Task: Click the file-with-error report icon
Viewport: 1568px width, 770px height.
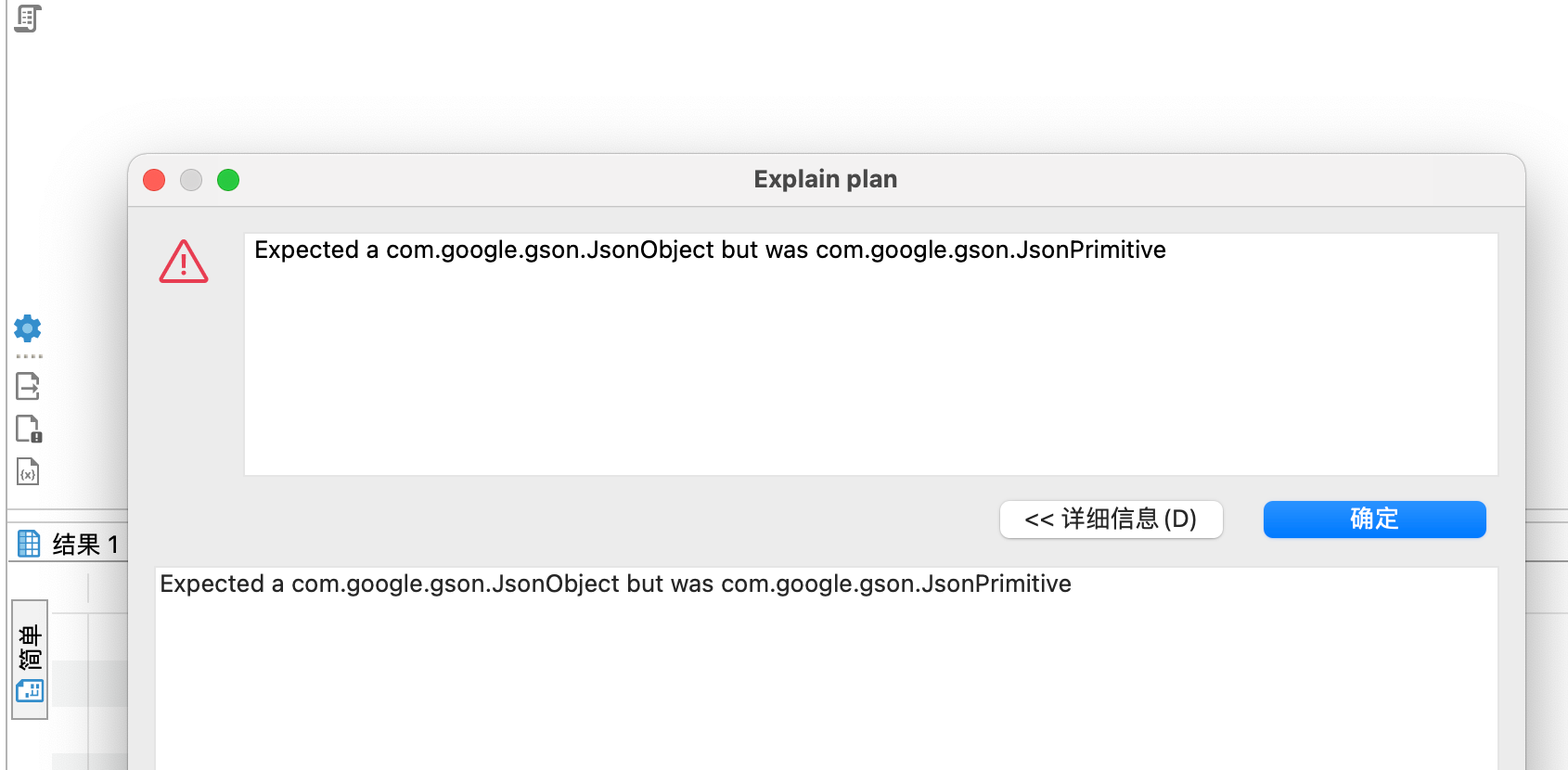Action: (x=27, y=429)
